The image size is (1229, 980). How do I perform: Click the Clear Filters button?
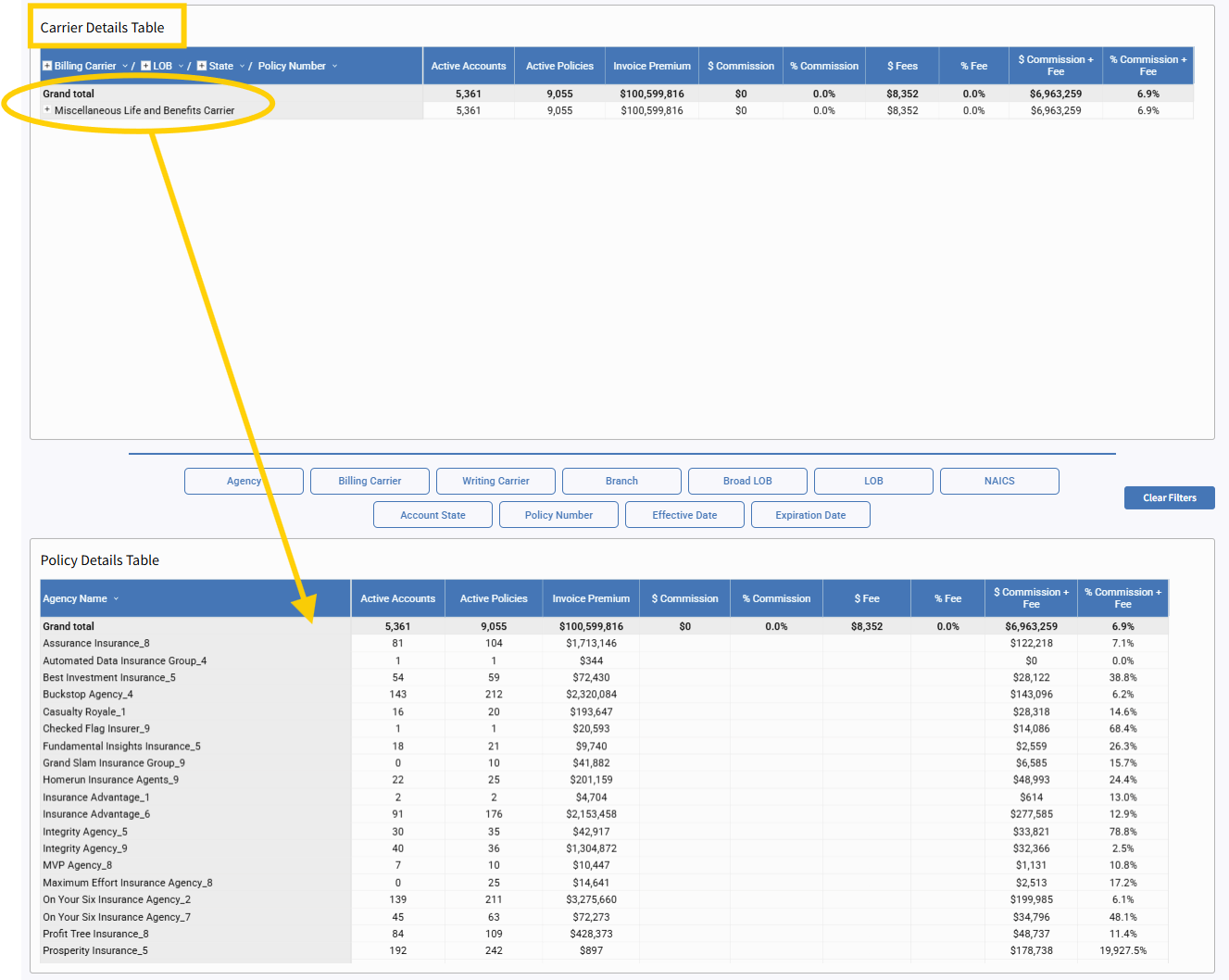point(1169,497)
